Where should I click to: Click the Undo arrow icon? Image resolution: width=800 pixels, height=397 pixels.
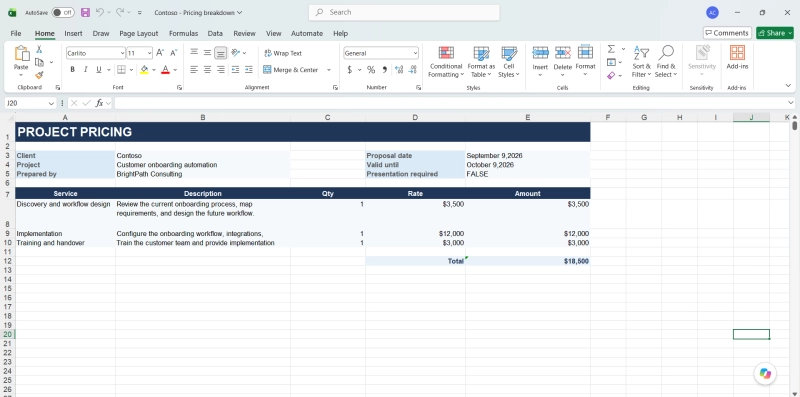coord(100,12)
